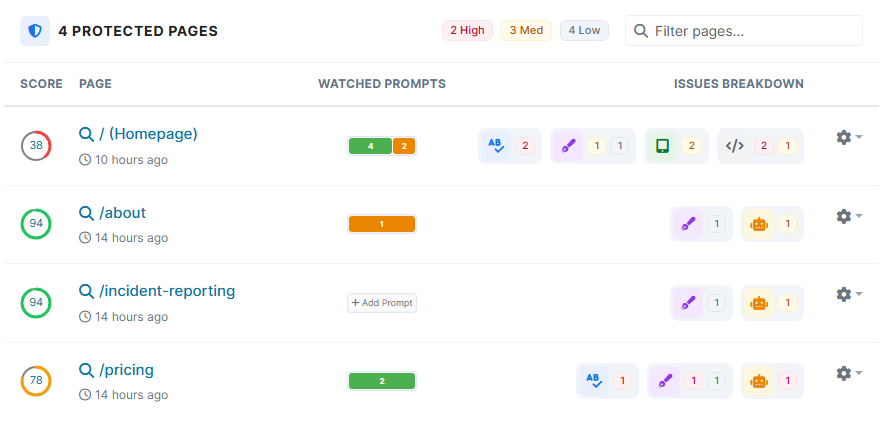Click the orange robot icon in /about row

[759, 224]
